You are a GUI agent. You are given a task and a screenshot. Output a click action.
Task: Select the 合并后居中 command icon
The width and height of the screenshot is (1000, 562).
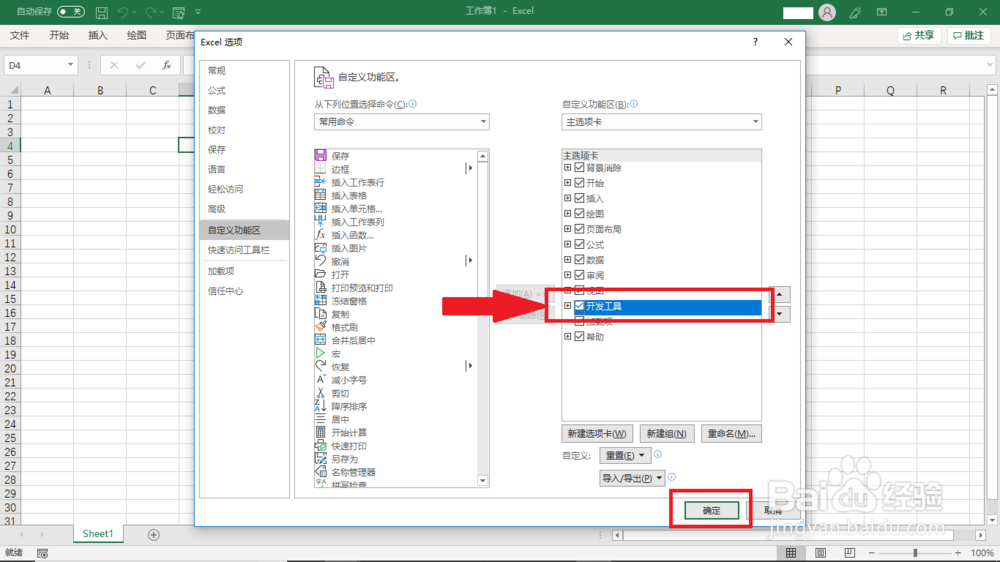[x=320, y=340]
